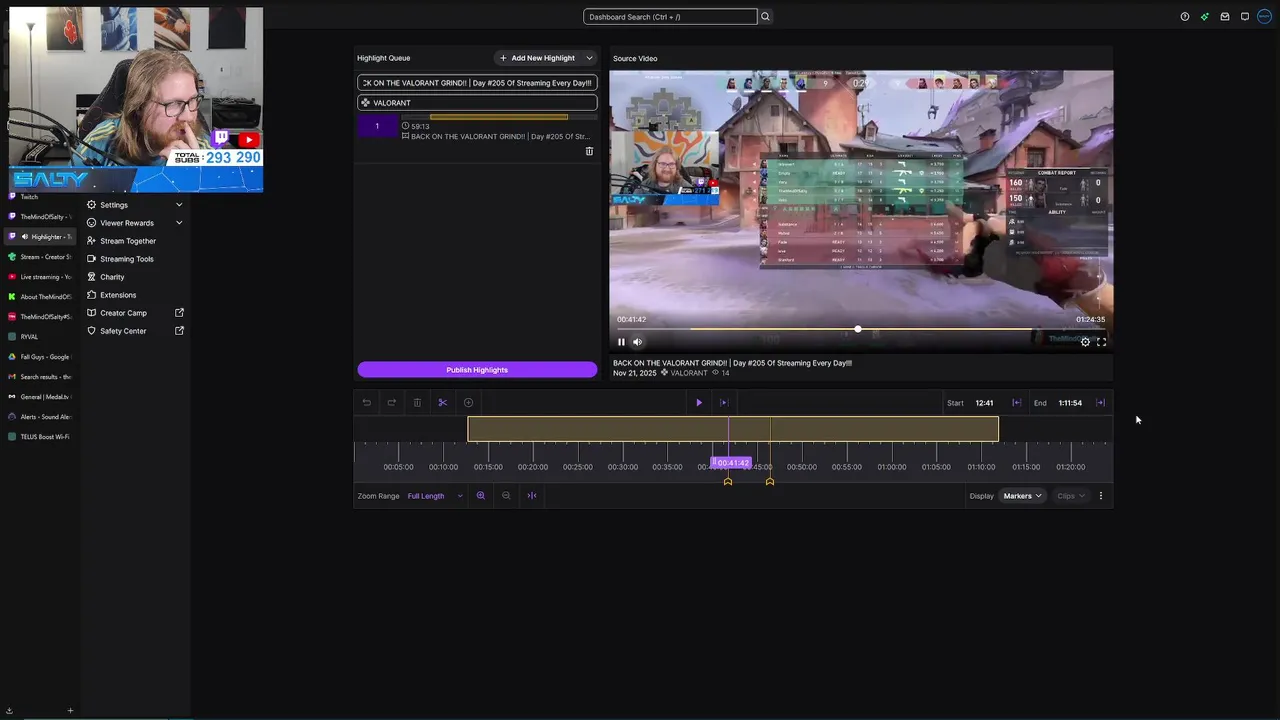
Task: Select the scissors split tool
Action: [443, 403]
